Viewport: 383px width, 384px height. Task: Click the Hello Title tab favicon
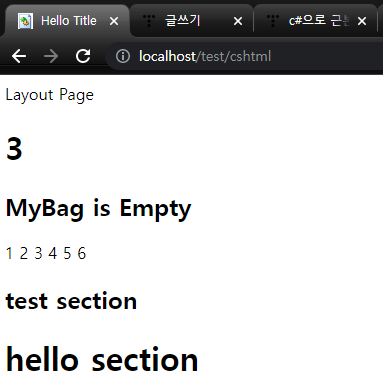coord(25,21)
